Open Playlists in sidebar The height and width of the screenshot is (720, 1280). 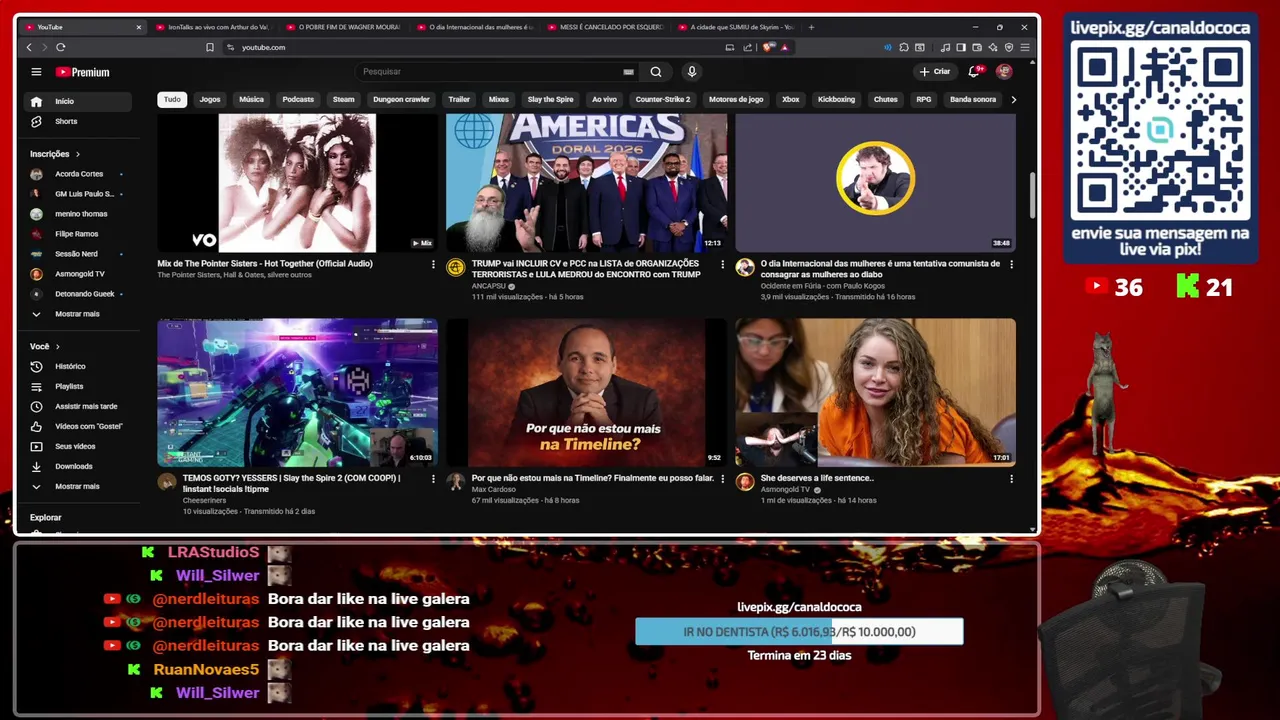point(77,386)
